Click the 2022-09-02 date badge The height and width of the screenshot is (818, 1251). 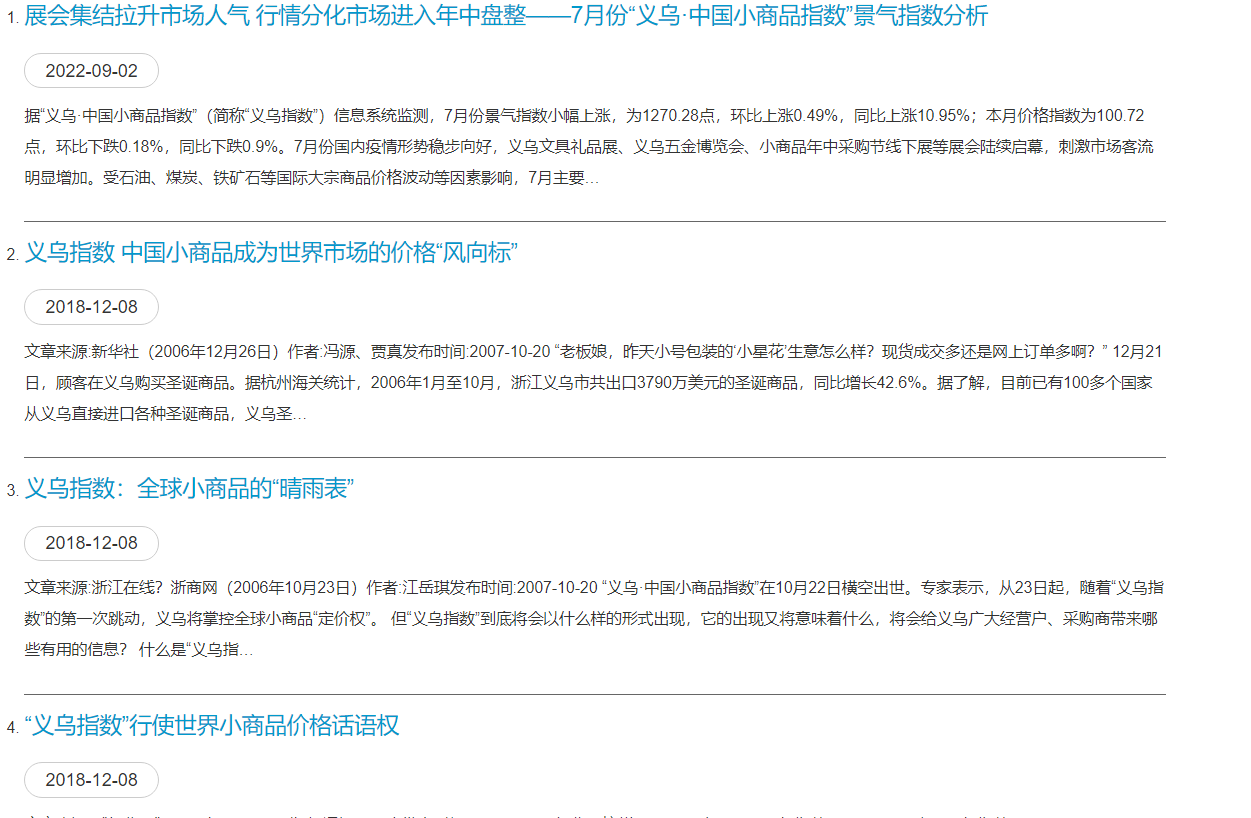click(x=91, y=71)
